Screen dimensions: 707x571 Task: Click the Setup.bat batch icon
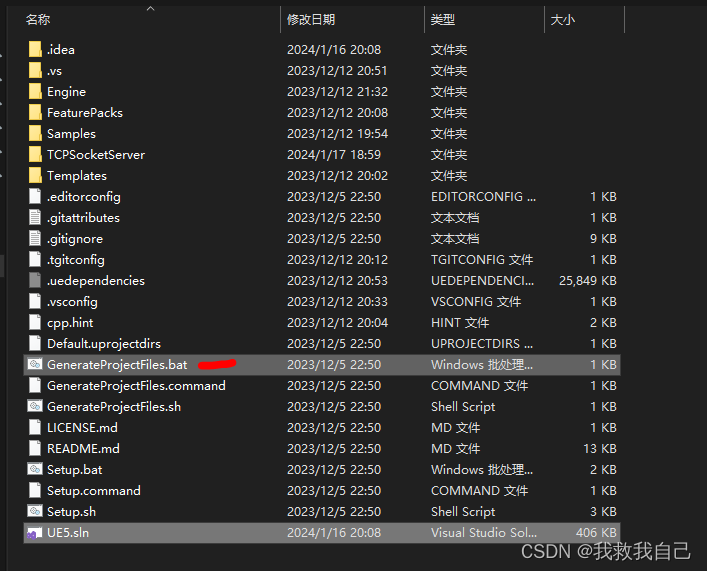click(35, 469)
